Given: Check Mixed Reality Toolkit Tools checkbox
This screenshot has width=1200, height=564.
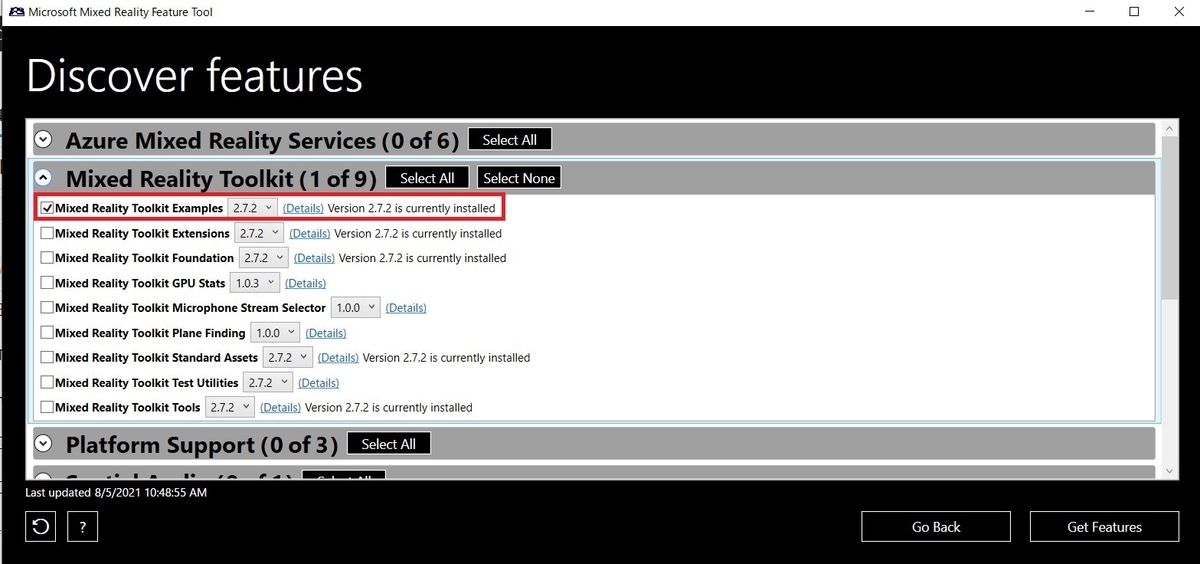Looking at the screenshot, I should (x=47, y=407).
